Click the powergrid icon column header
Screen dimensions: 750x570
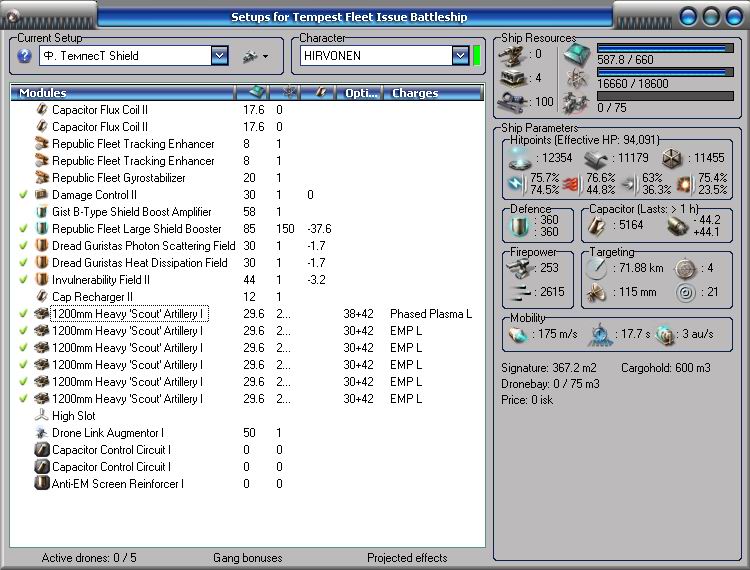click(285, 93)
